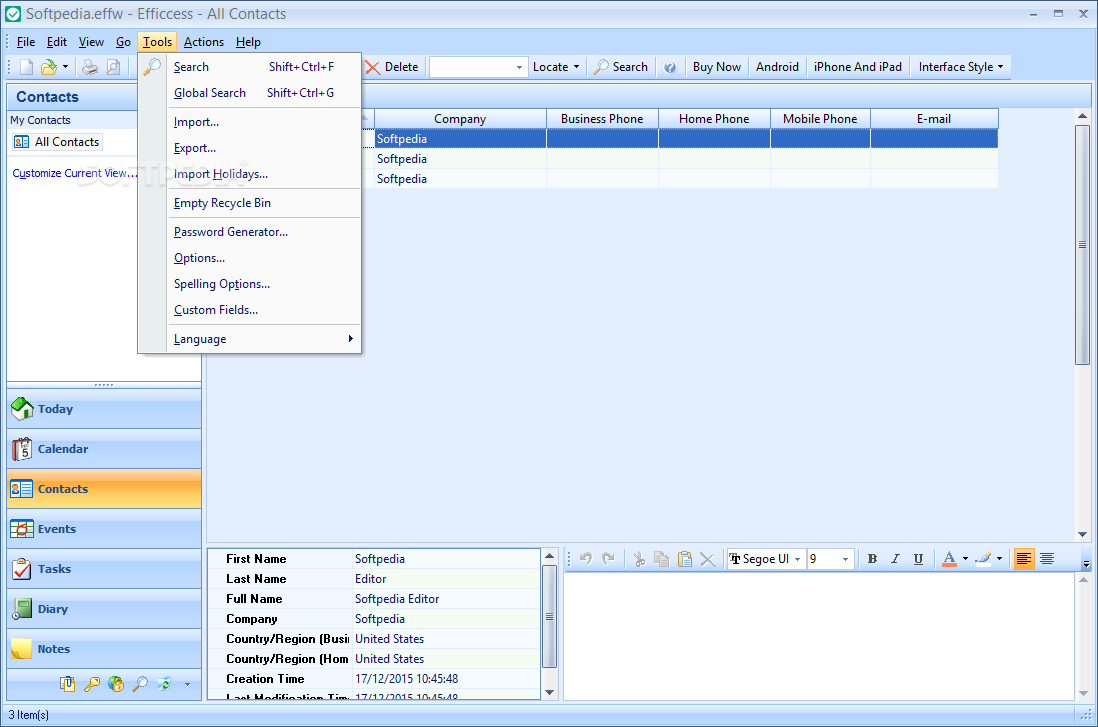The height and width of the screenshot is (727, 1098).
Task: Open the Events navigation section
Action: pyautogui.click(x=104, y=529)
